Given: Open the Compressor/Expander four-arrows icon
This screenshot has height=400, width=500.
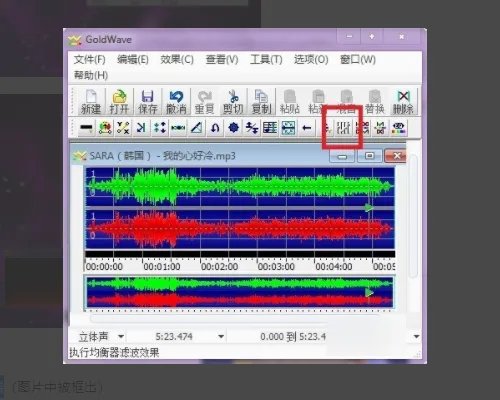Looking at the screenshot, I should [x=160, y=128].
